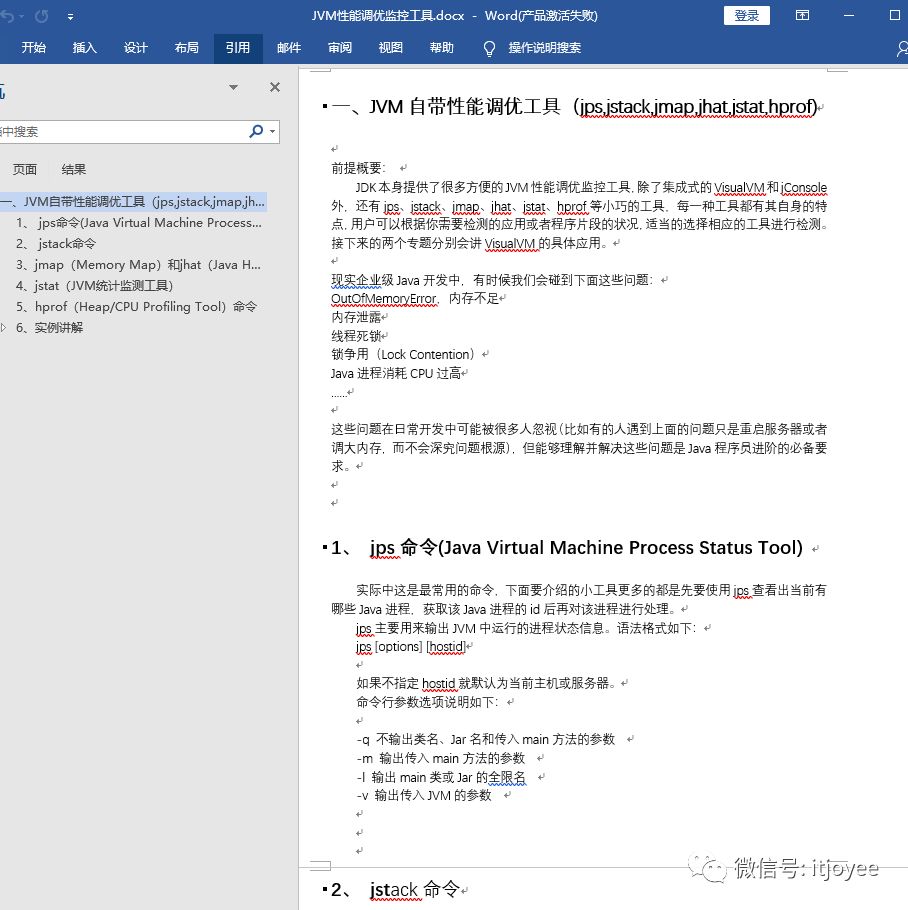Image resolution: width=908 pixels, height=910 pixels.
Task: Click the 前提概要 line in document
Action: click(358, 168)
